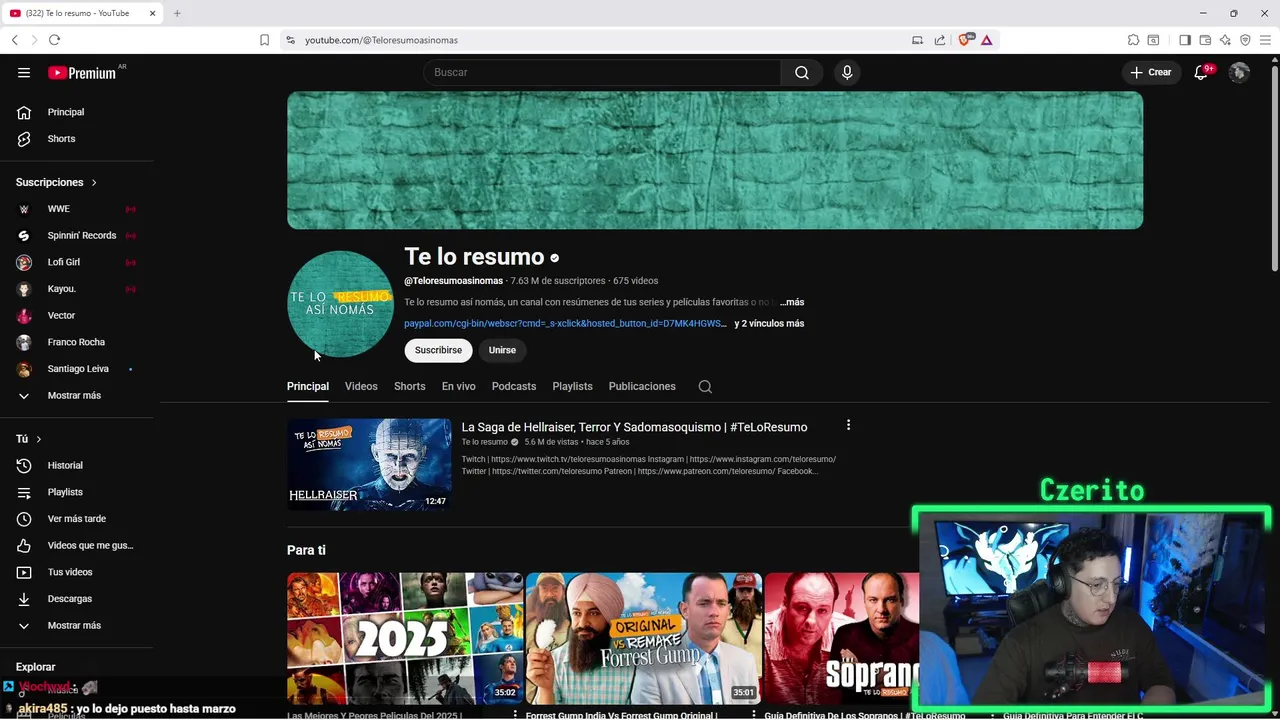Viewport: 1280px width, 720px height.
Task: Switch to the Videos tab
Action: 361,386
